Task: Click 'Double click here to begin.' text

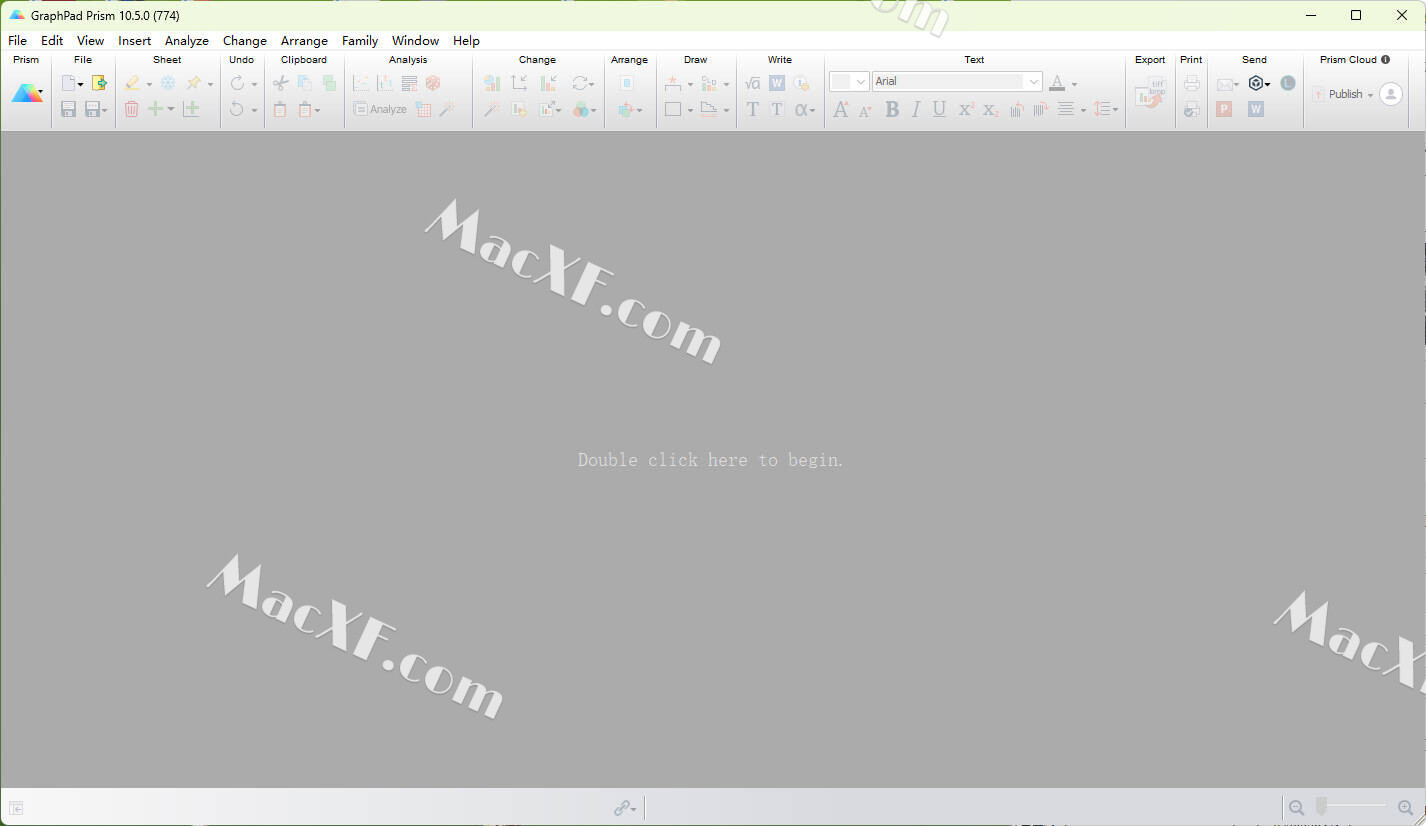Action: point(711,460)
